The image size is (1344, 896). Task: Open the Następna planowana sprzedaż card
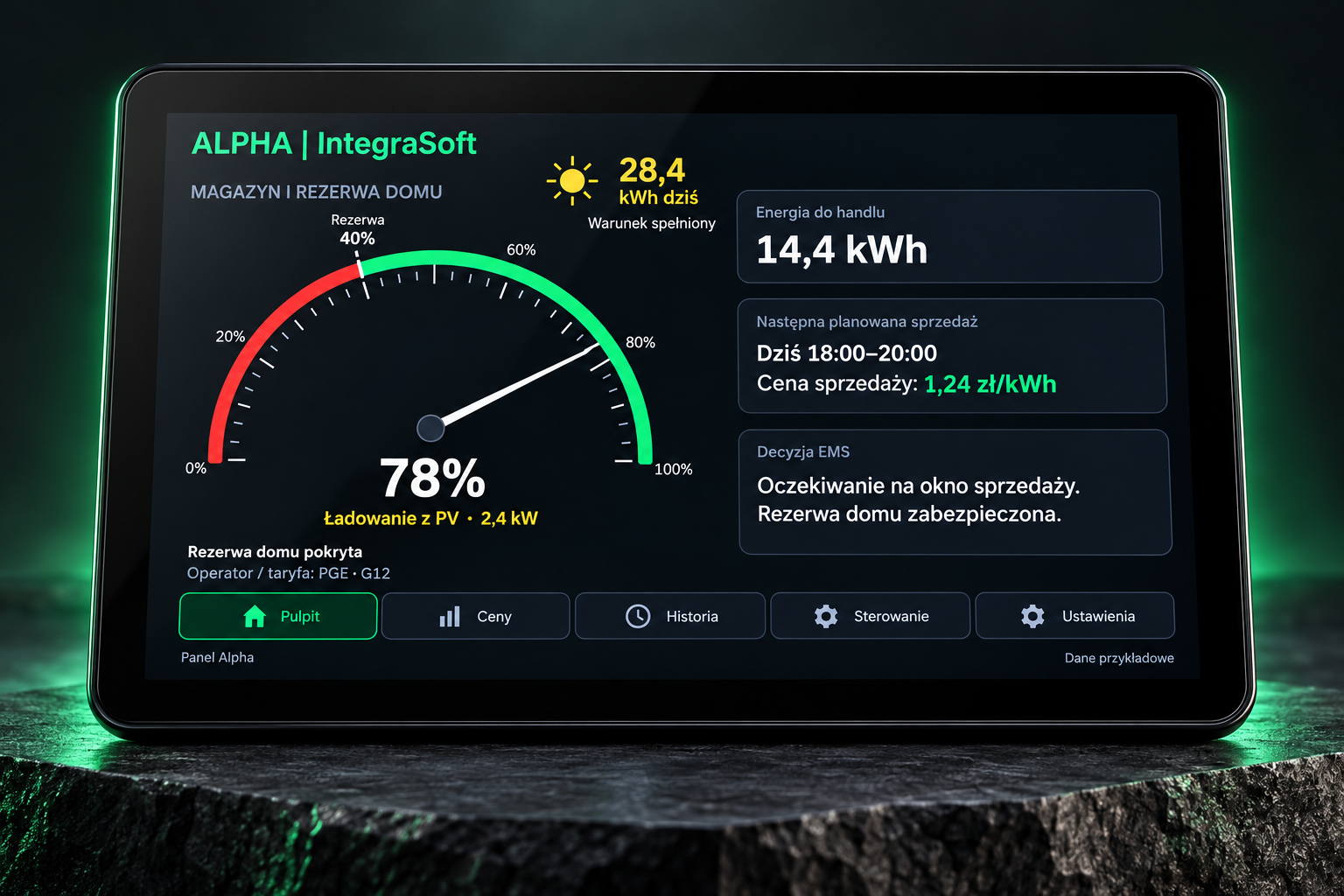click(x=952, y=355)
